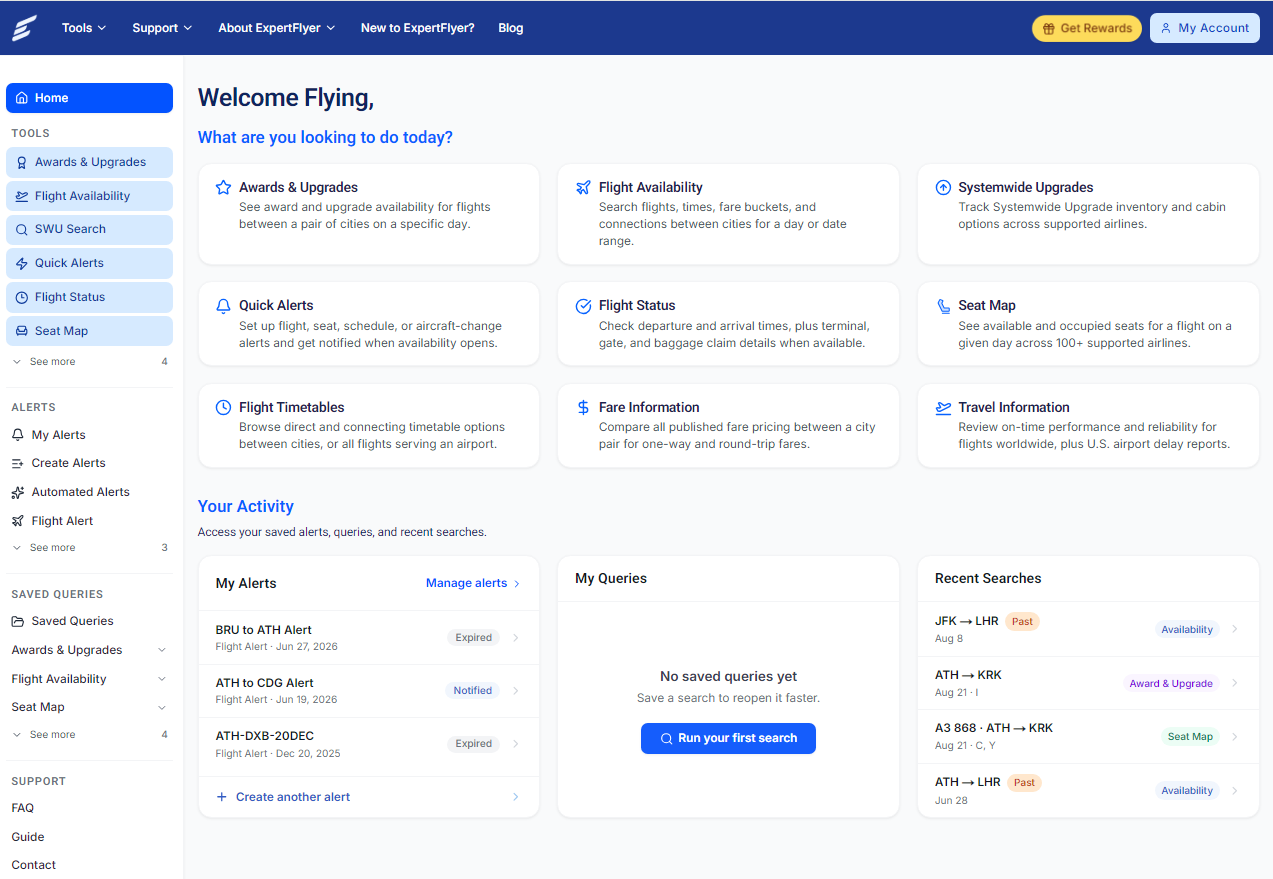Click the clock icon on Flight Timetables card
The height and width of the screenshot is (879, 1273).
coord(223,407)
